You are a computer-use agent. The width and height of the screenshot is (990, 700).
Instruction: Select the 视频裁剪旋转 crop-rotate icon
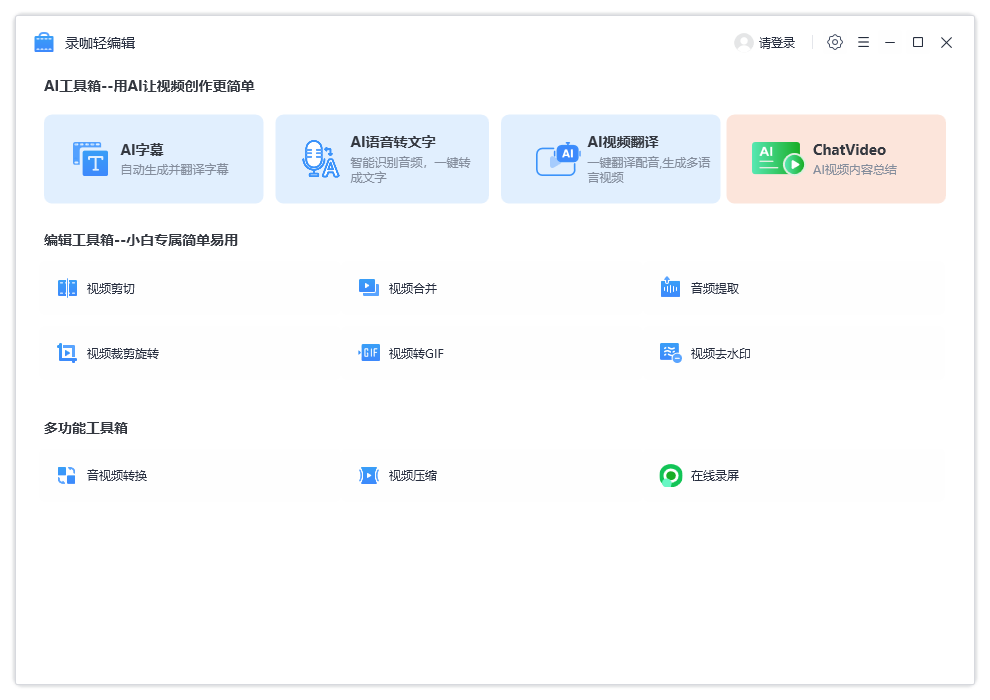pyautogui.click(x=67, y=352)
